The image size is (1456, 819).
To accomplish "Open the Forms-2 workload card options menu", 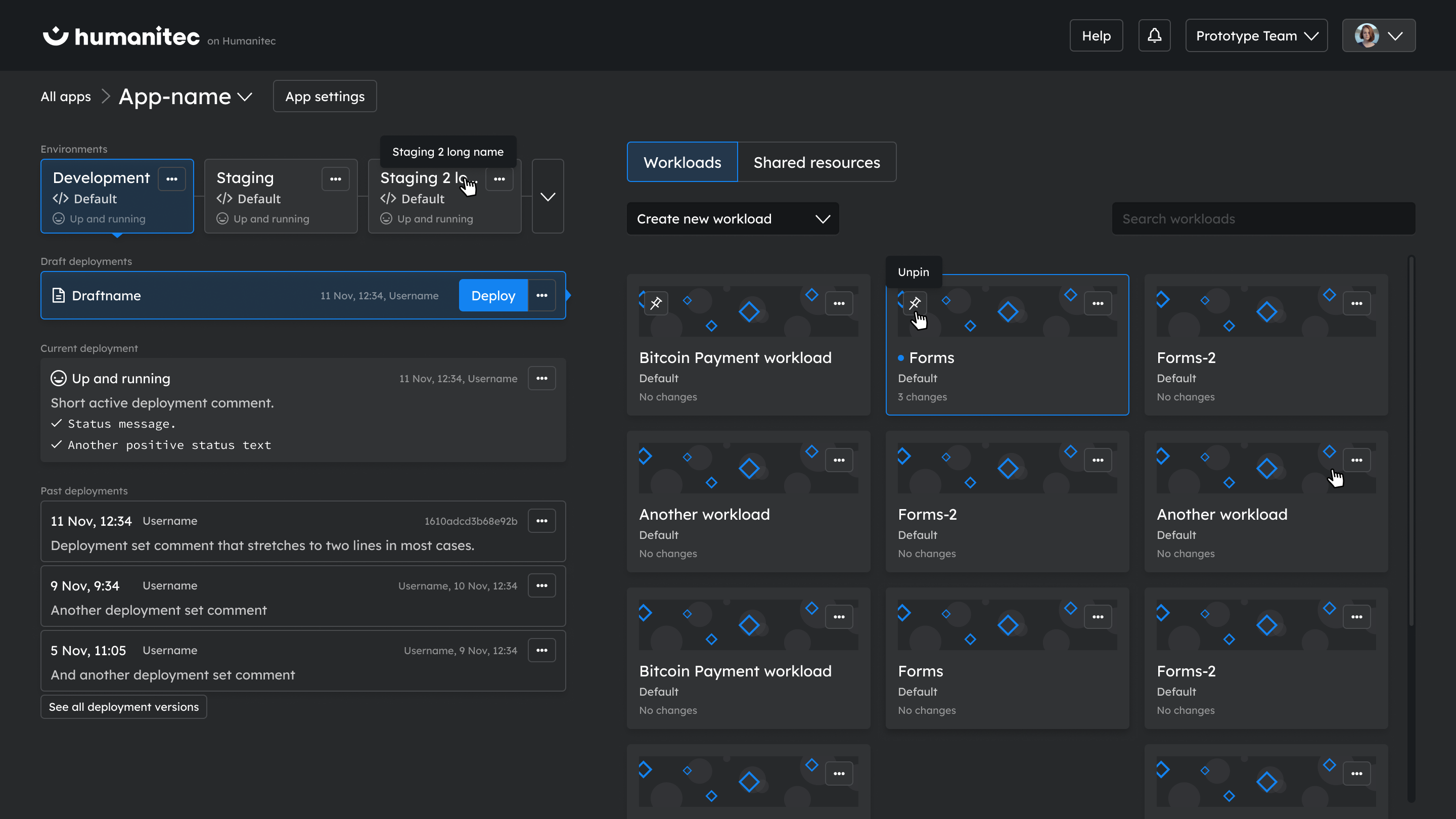I will tap(1357, 303).
